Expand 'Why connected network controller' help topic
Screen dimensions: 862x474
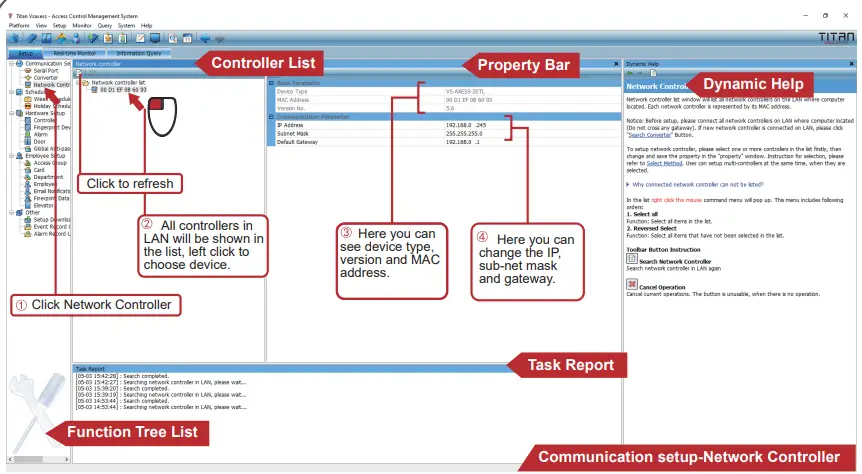click(x=628, y=184)
